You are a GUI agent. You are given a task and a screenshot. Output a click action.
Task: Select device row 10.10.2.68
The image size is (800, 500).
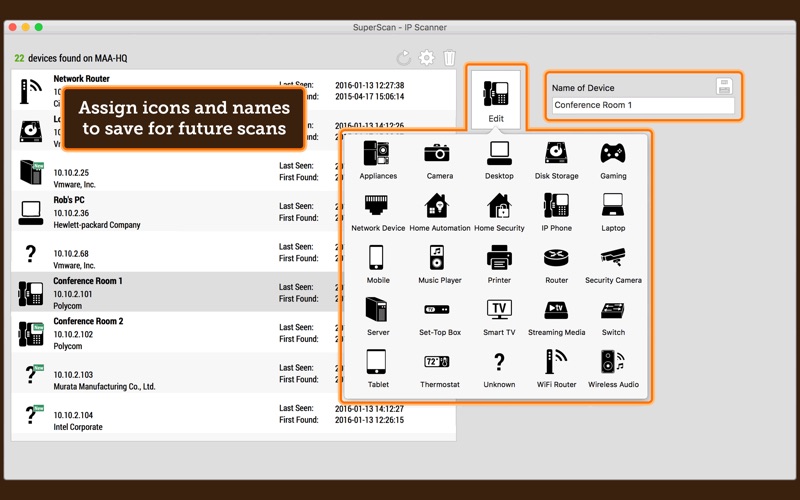[233, 252]
